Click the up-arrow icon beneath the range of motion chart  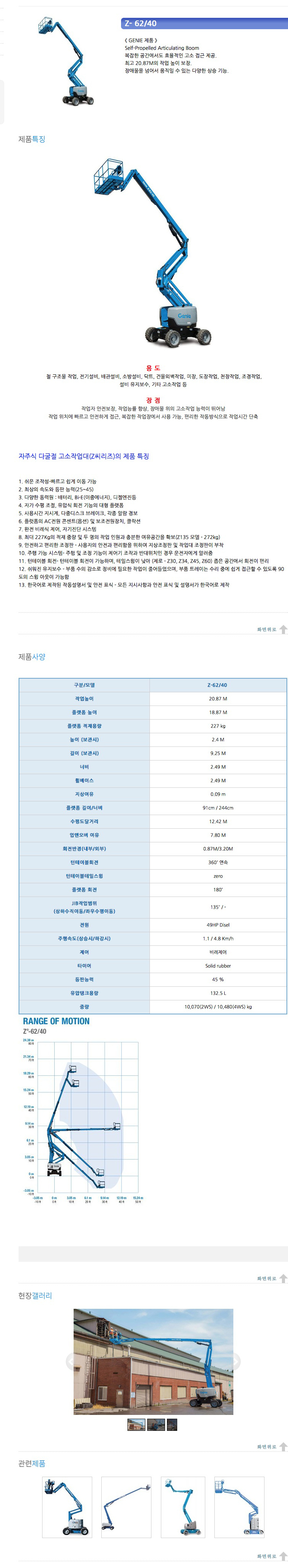(283, 1278)
